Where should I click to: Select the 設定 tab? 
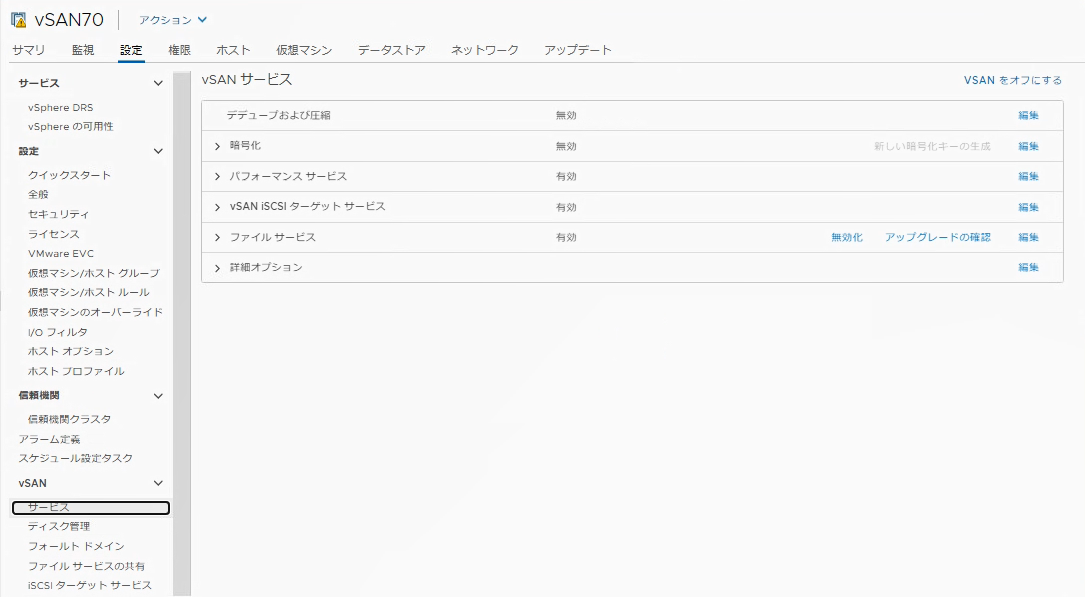(131, 50)
